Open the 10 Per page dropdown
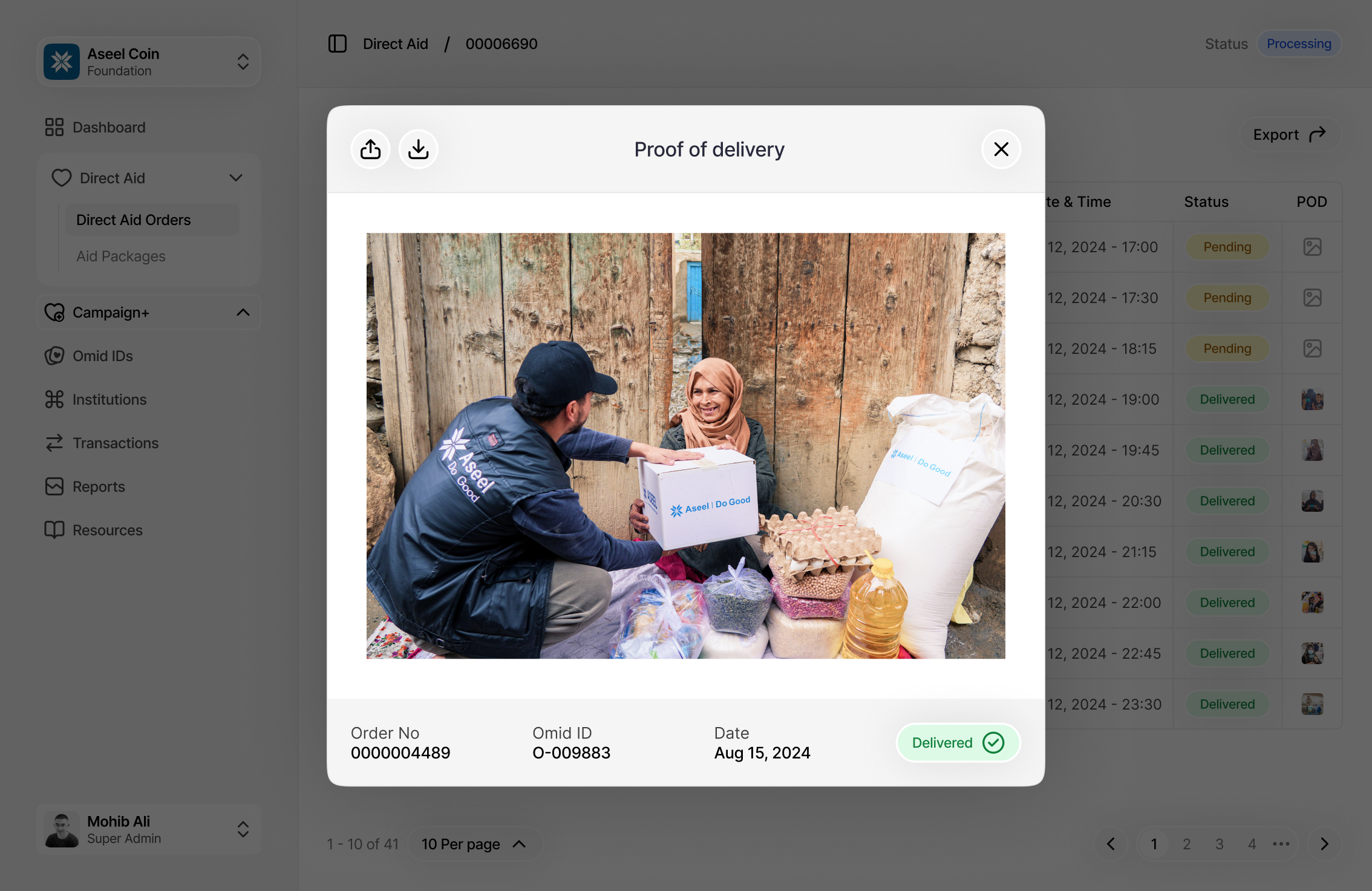Viewport: 1372px width, 891px height. [x=474, y=844]
